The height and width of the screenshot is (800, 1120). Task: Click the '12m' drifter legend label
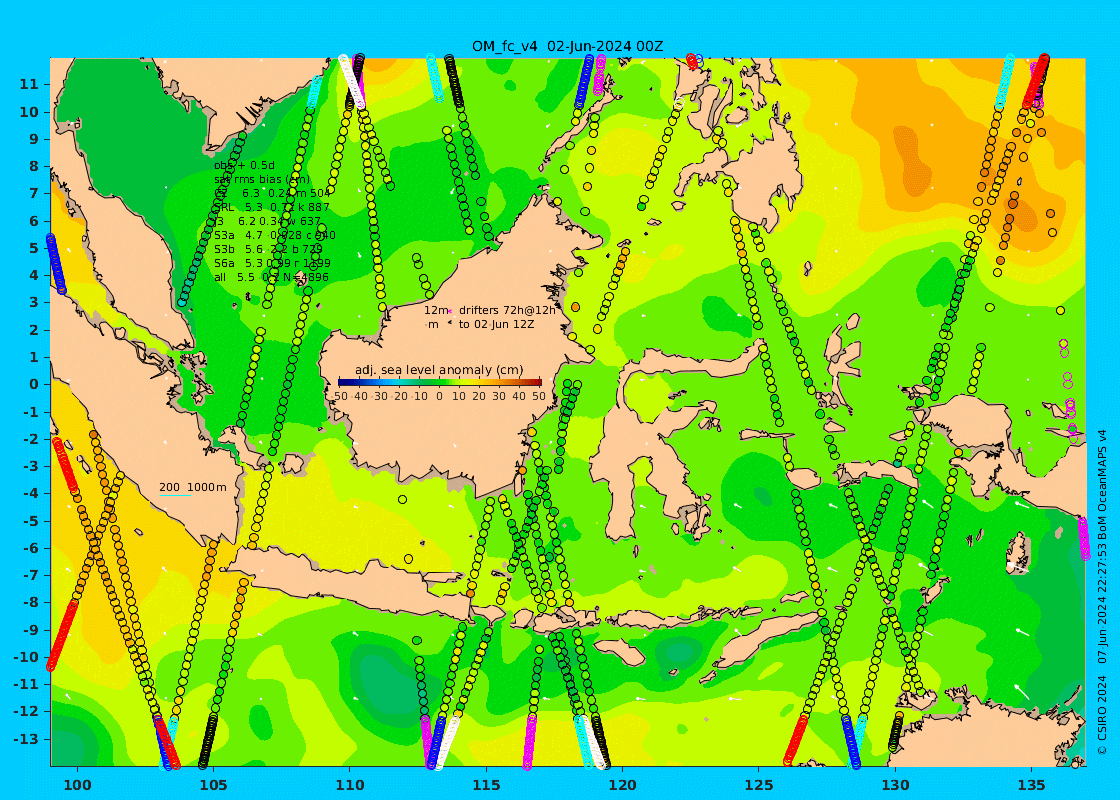pos(435,310)
